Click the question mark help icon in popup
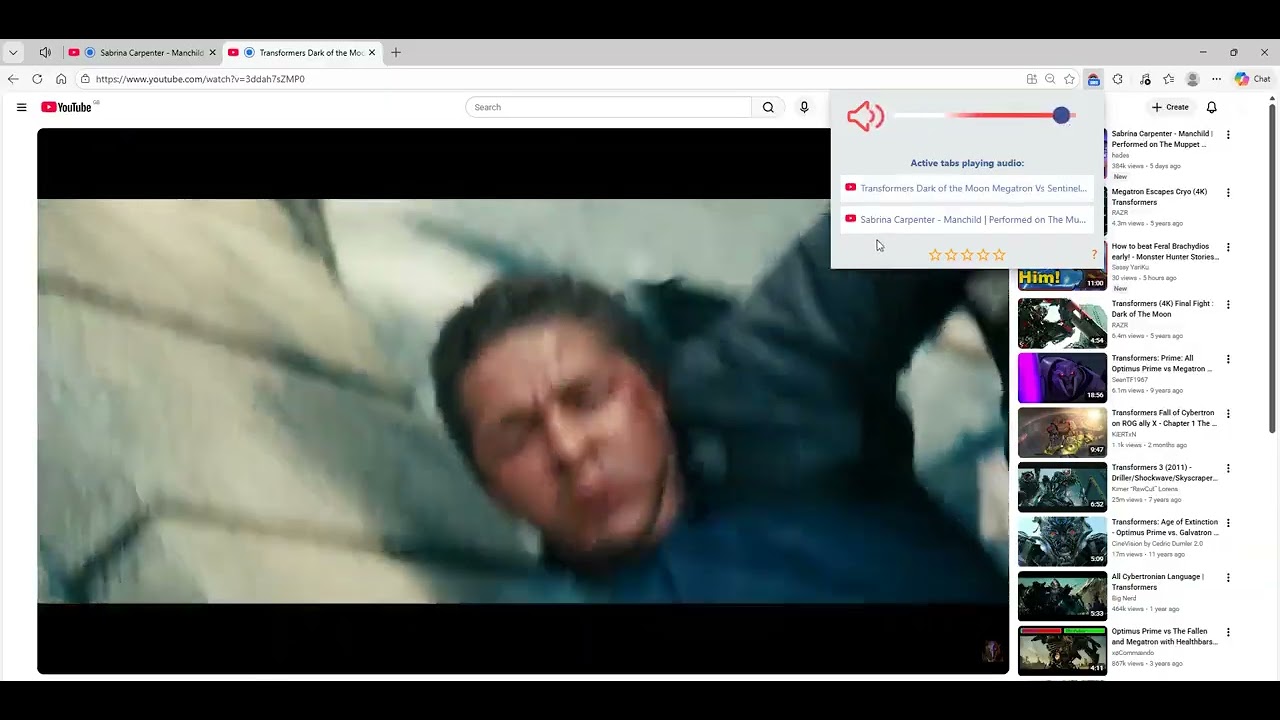This screenshot has height=720, width=1280. pyautogui.click(x=1094, y=255)
